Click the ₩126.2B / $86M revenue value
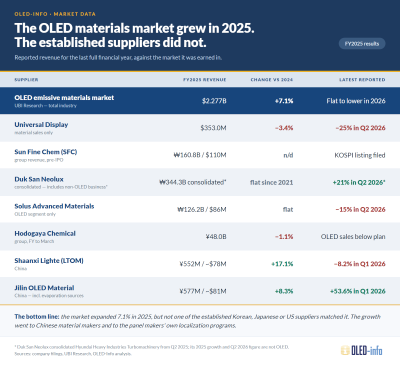 [x=202, y=210]
